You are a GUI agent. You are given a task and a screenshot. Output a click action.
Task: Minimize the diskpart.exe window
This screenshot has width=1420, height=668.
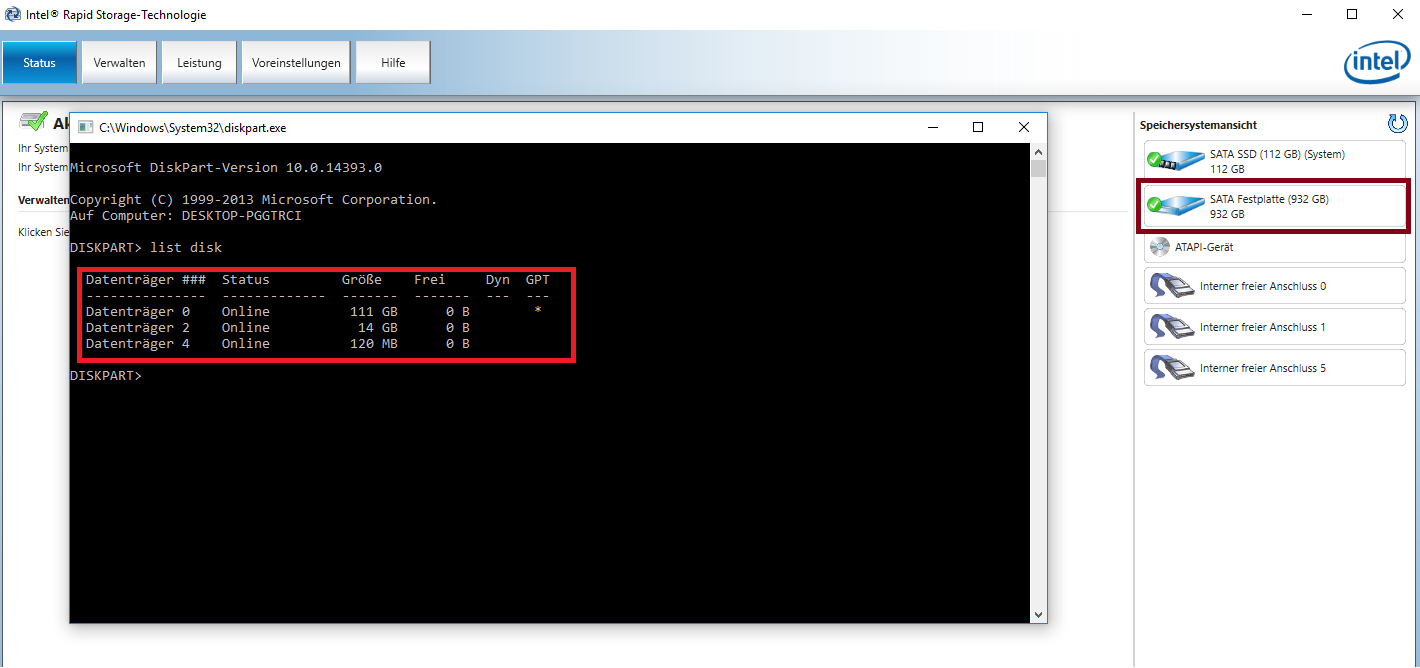(x=932, y=127)
